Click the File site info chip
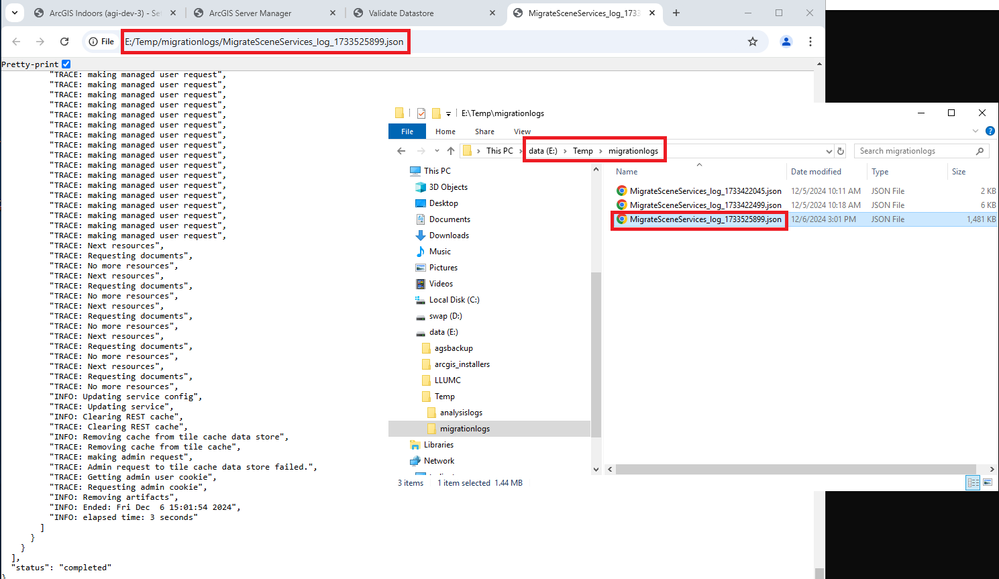The width and height of the screenshot is (999, 579). click(x=101, y=41)
